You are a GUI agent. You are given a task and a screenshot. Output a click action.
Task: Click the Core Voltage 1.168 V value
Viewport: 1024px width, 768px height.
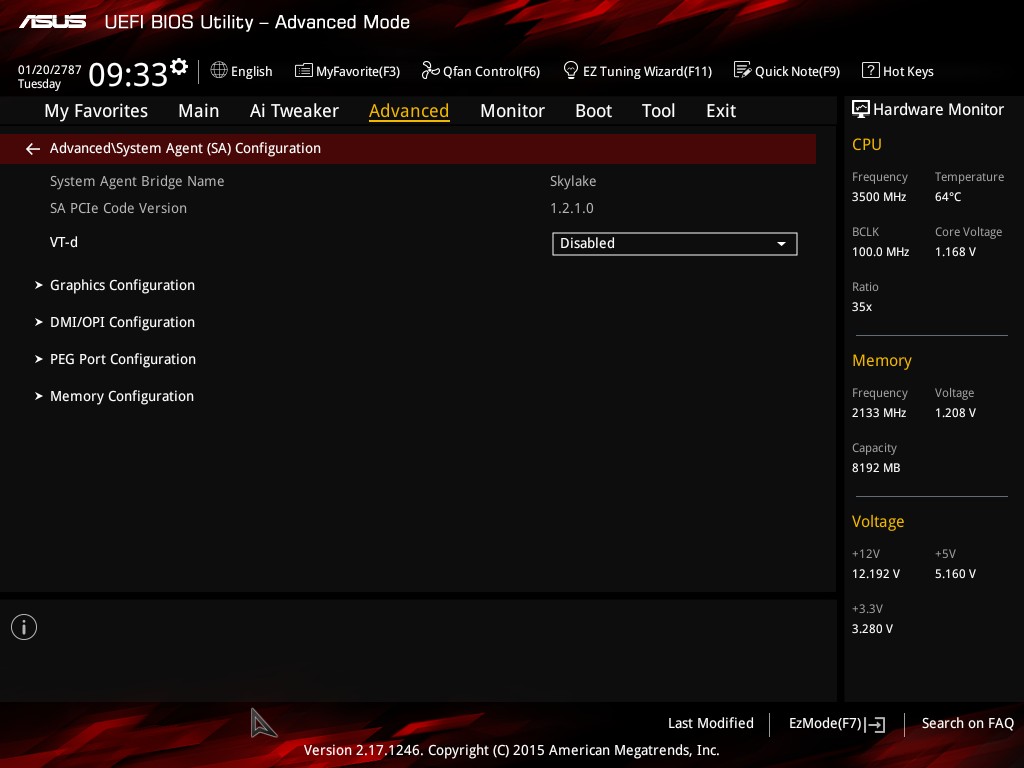[955, 251]
